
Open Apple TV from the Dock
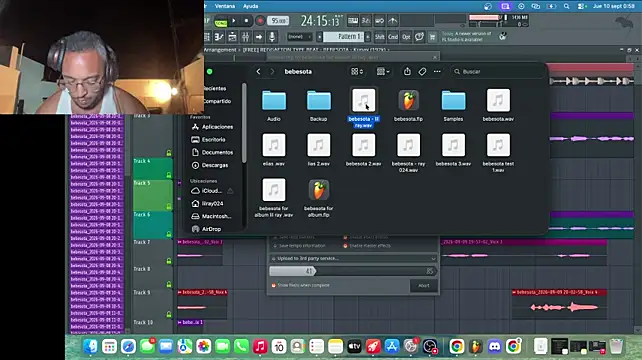click(x=354, y=346)
